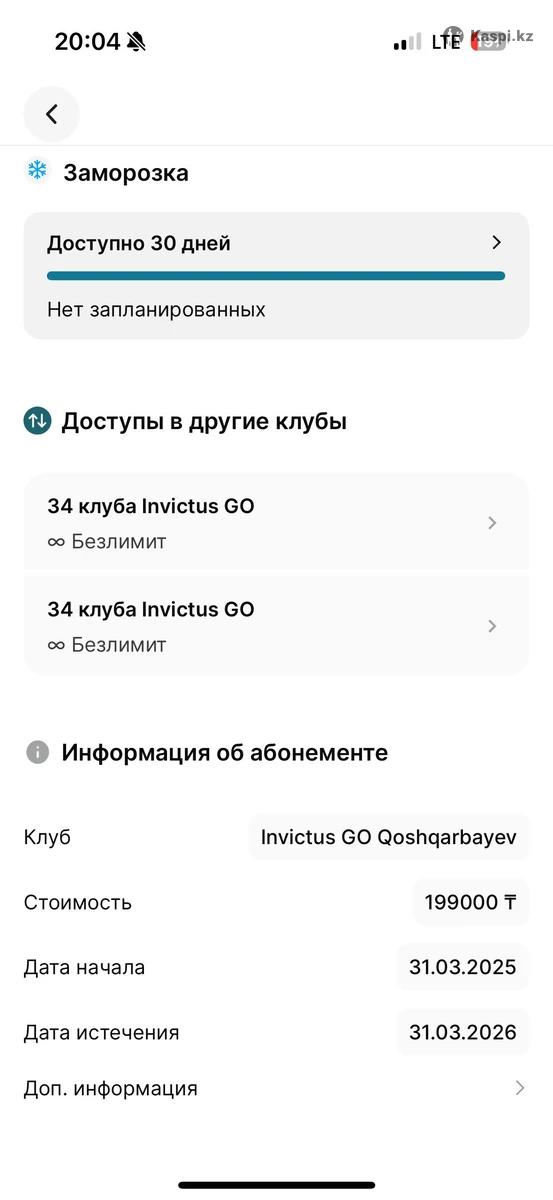Tap the back arrow button
This screenshot has height=1200, width=553.
(51, 114)
